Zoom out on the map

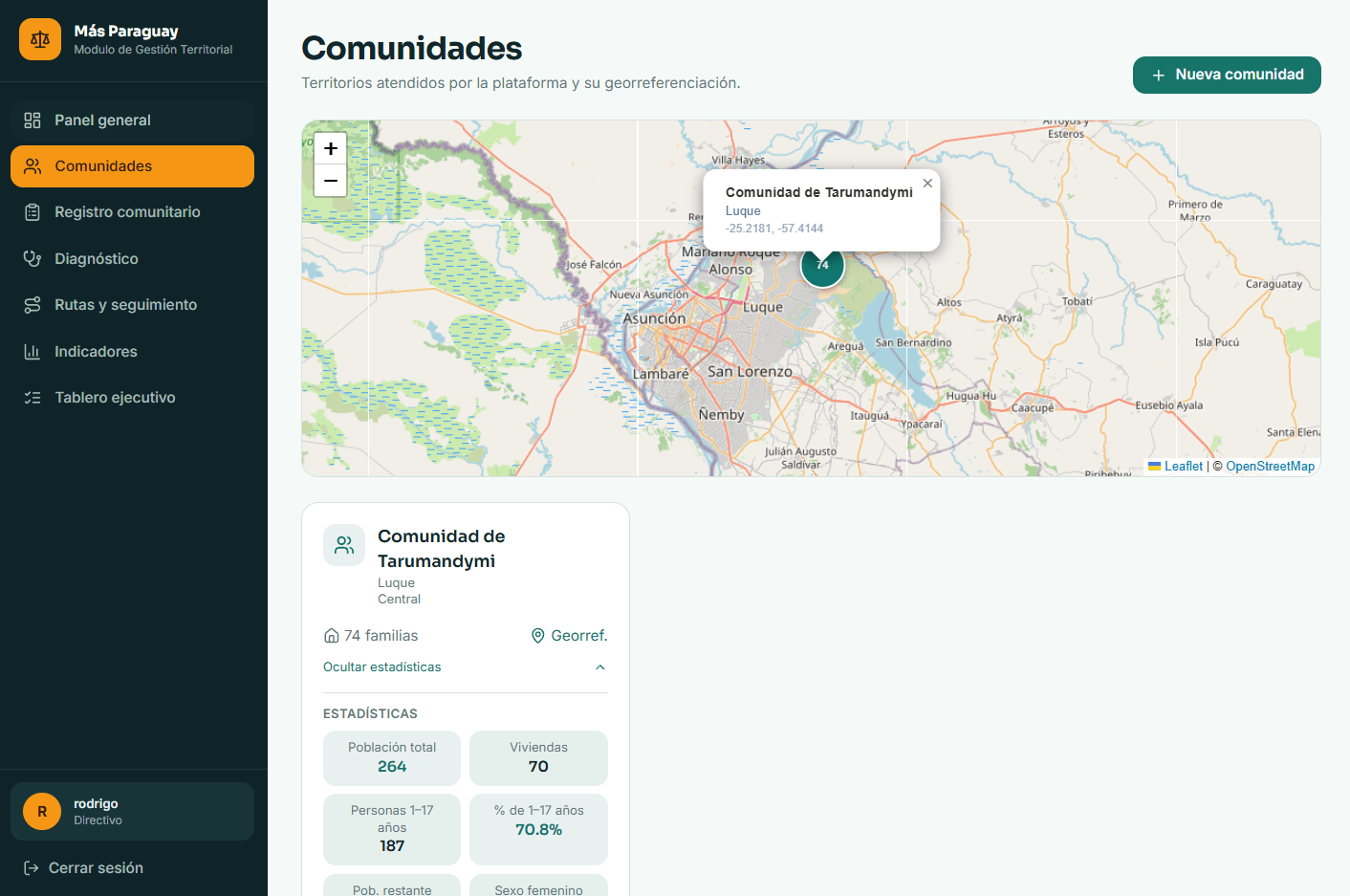[x=331, y=180]
